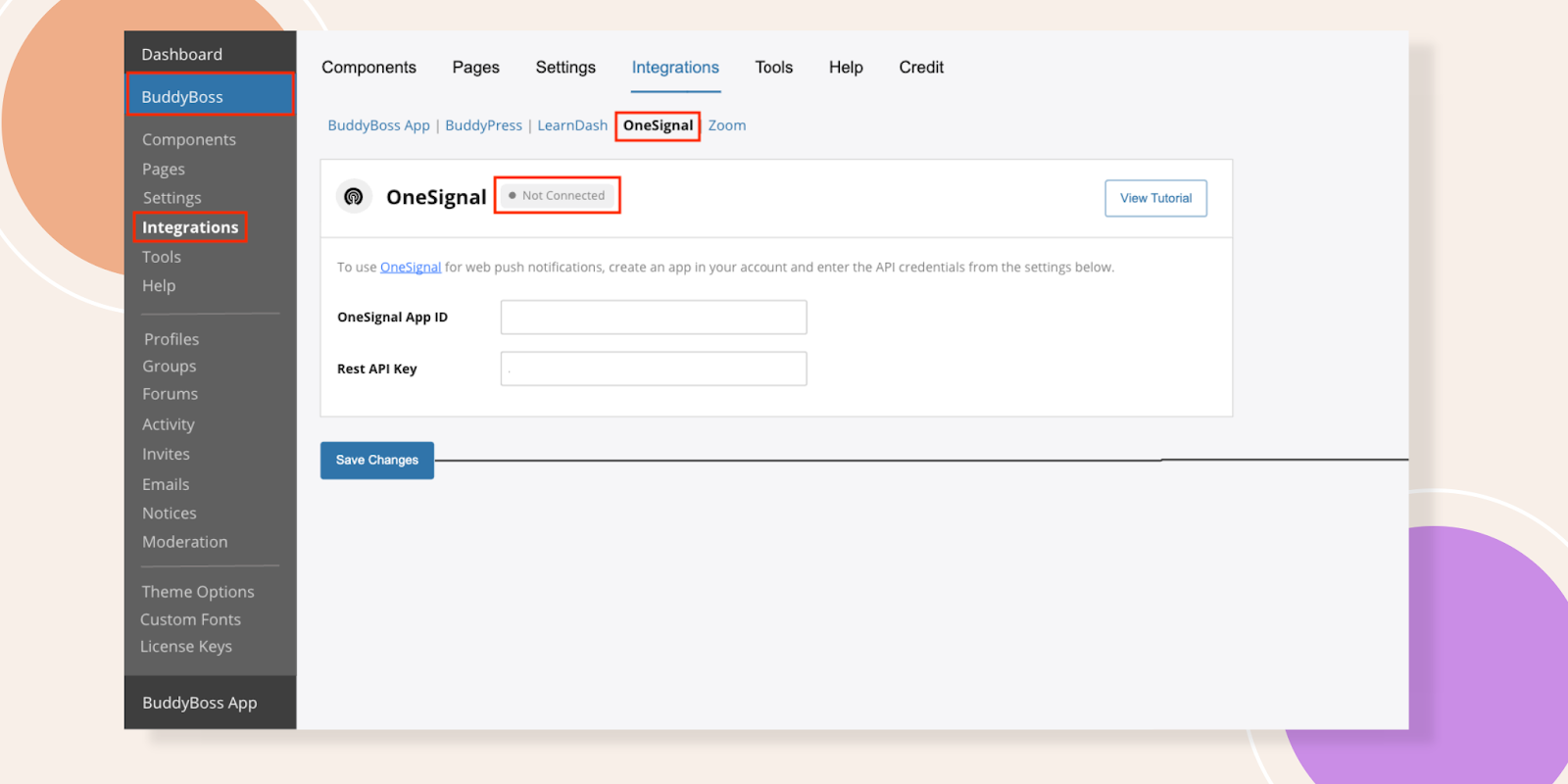Viewport: 1568px width, 784px height.
Task: Go to Notices in the sidebar
Action: coord(169,513)
